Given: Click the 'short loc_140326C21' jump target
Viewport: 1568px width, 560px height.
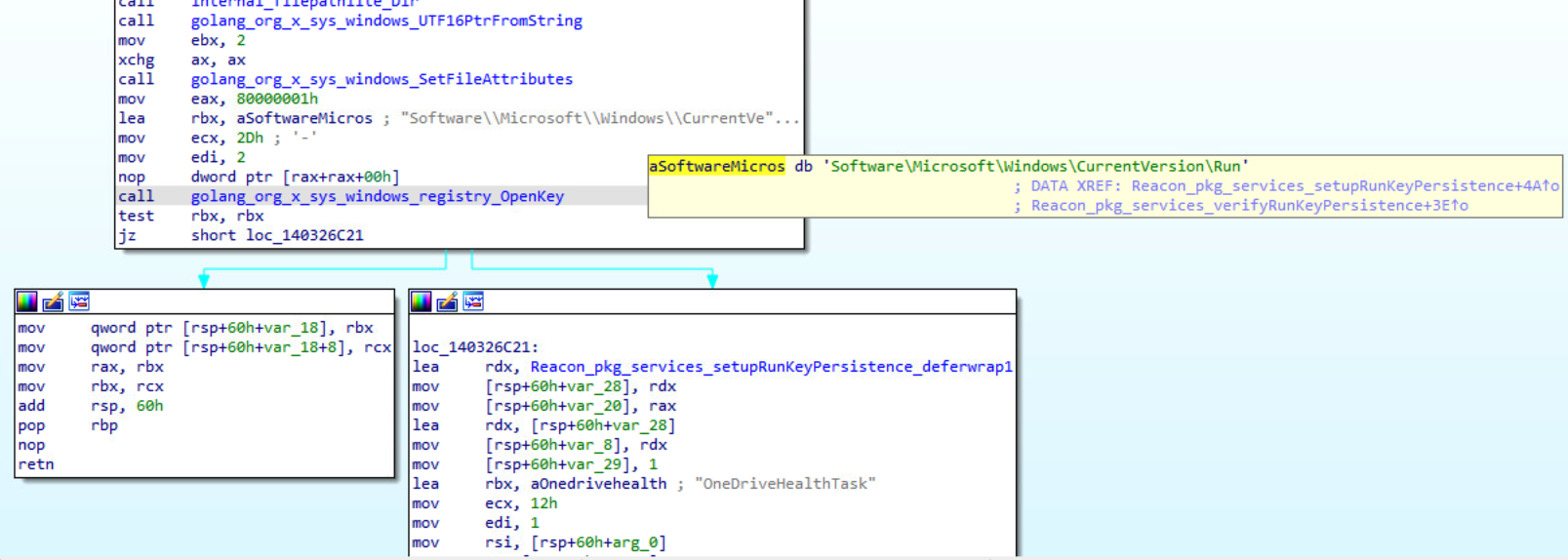Looking at the screenshot, I should click(x=277, y=235).
